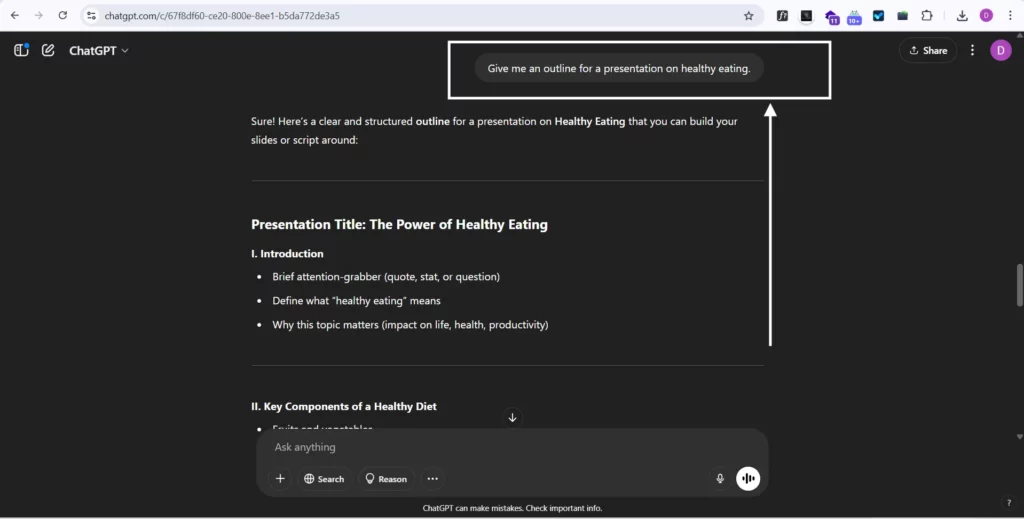Open the purple user profile avatar menu
This screenshot has width=1024, height=519.
(1000, 50)
